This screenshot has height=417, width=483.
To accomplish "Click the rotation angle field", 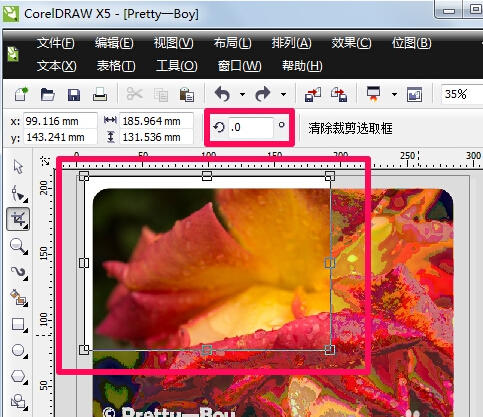I will 251,127.
